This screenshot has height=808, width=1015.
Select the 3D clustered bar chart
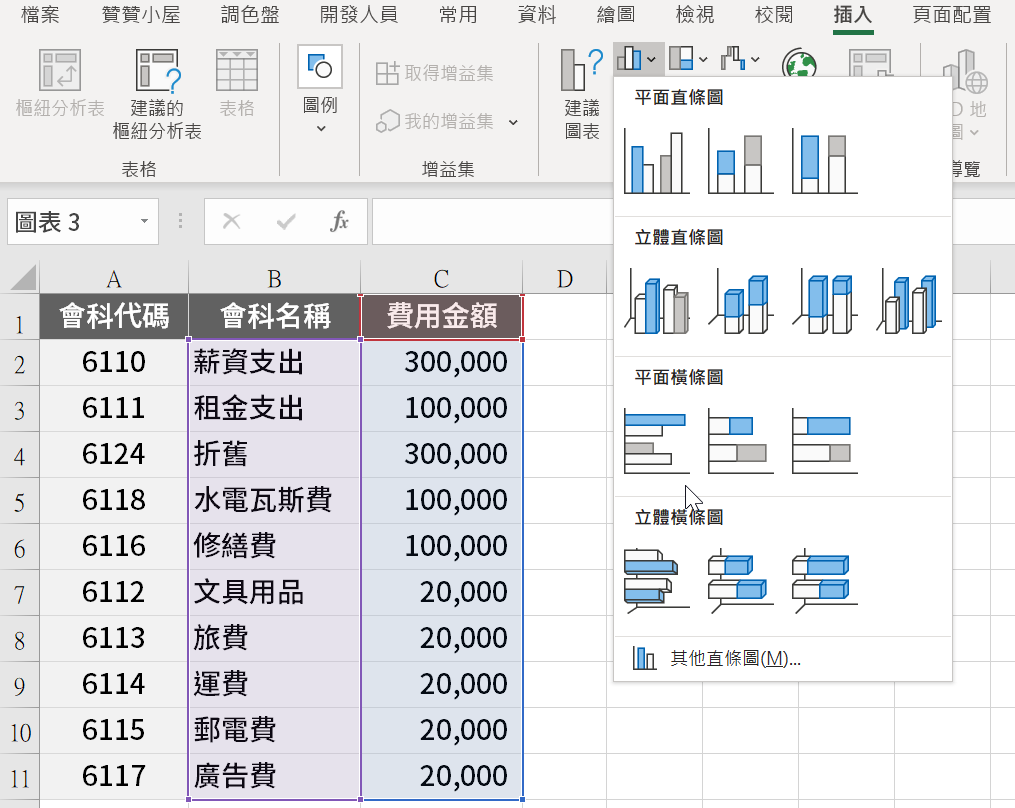656,581
